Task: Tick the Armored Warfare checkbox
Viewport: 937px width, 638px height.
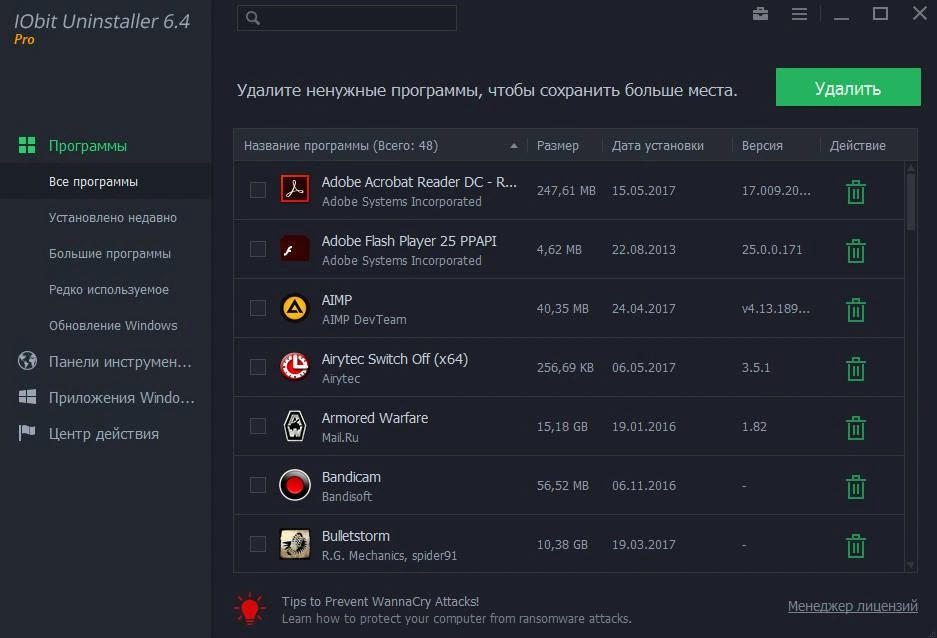Action: coord(258,426)
